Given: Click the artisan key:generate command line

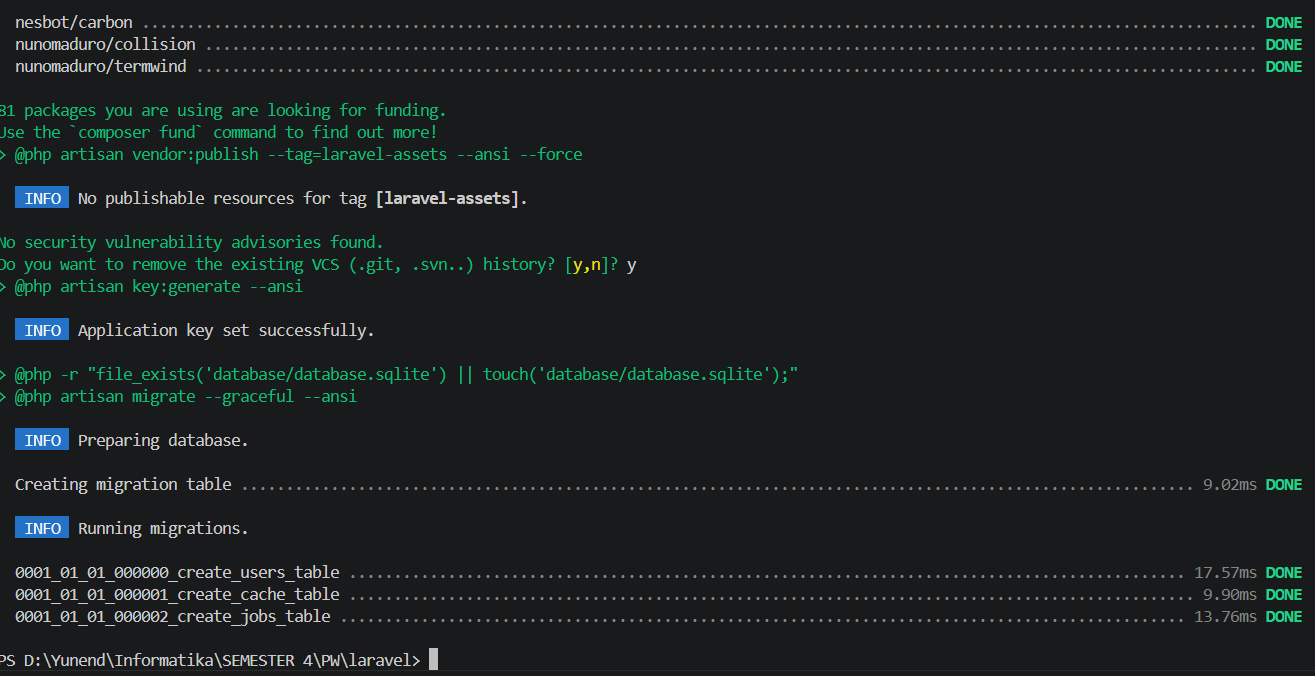Looking at the screenshot, I should (x=151, y=286).
